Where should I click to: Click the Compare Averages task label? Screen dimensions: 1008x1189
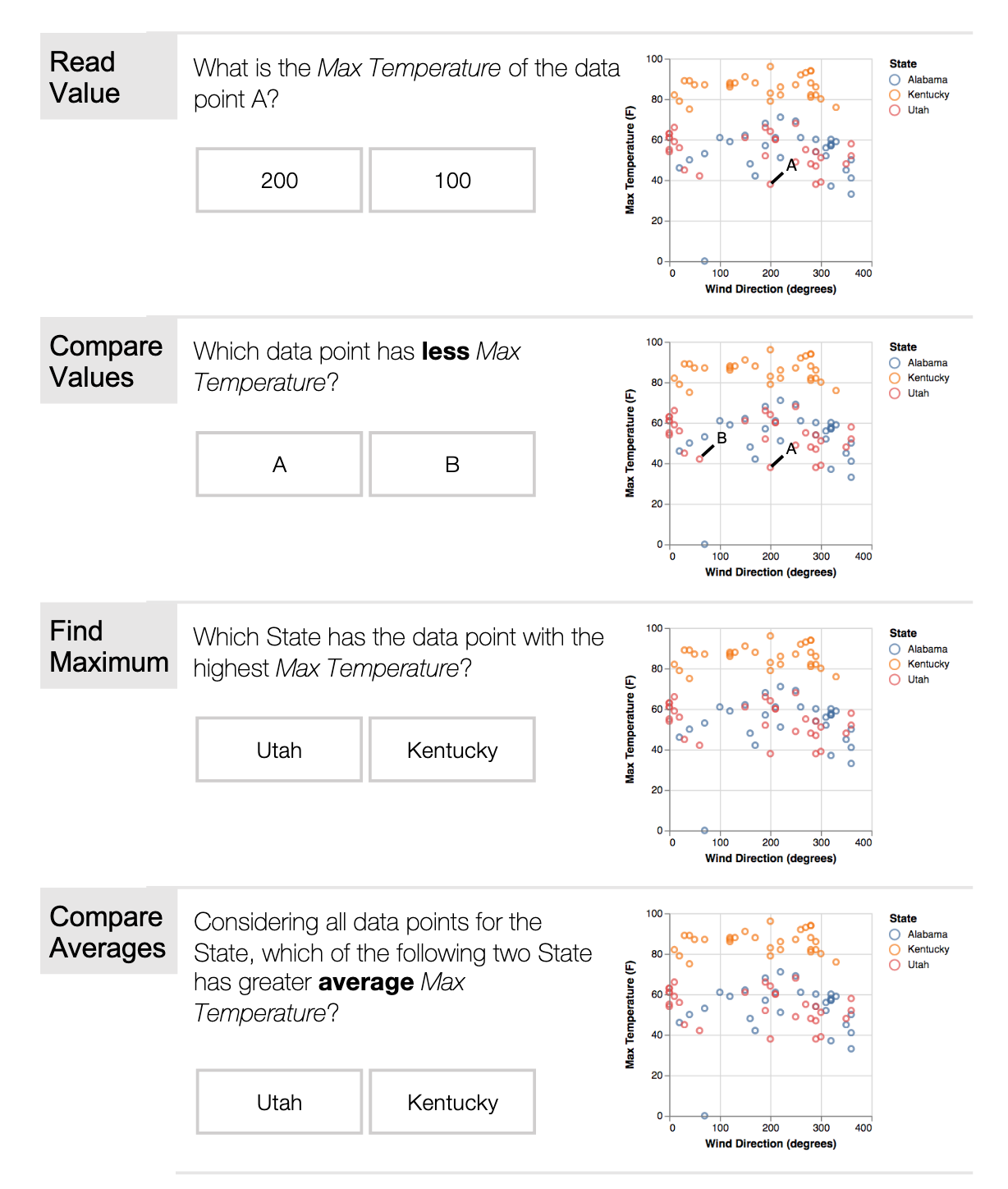[107, 932]
